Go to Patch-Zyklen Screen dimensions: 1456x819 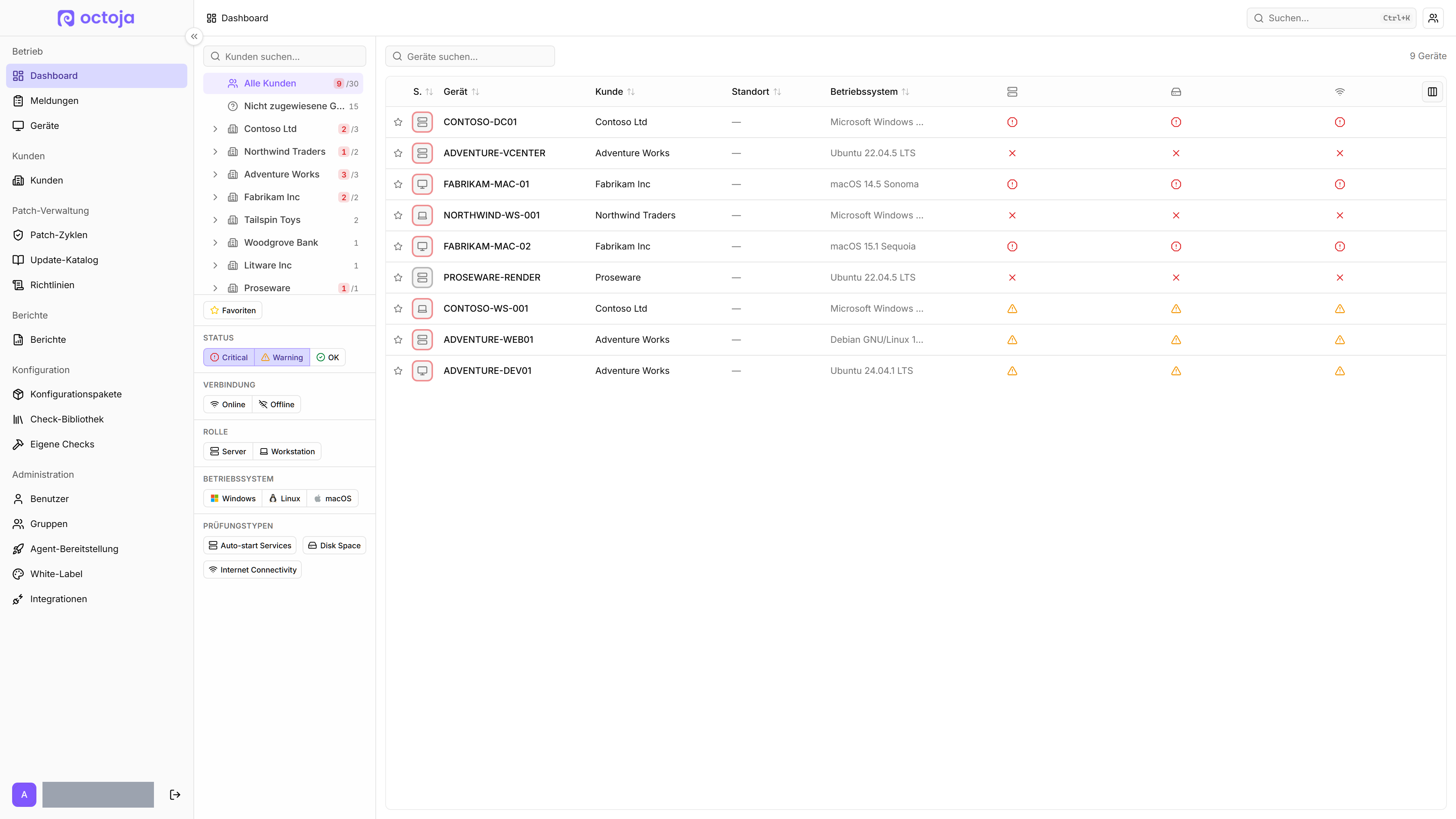[97, 235]
